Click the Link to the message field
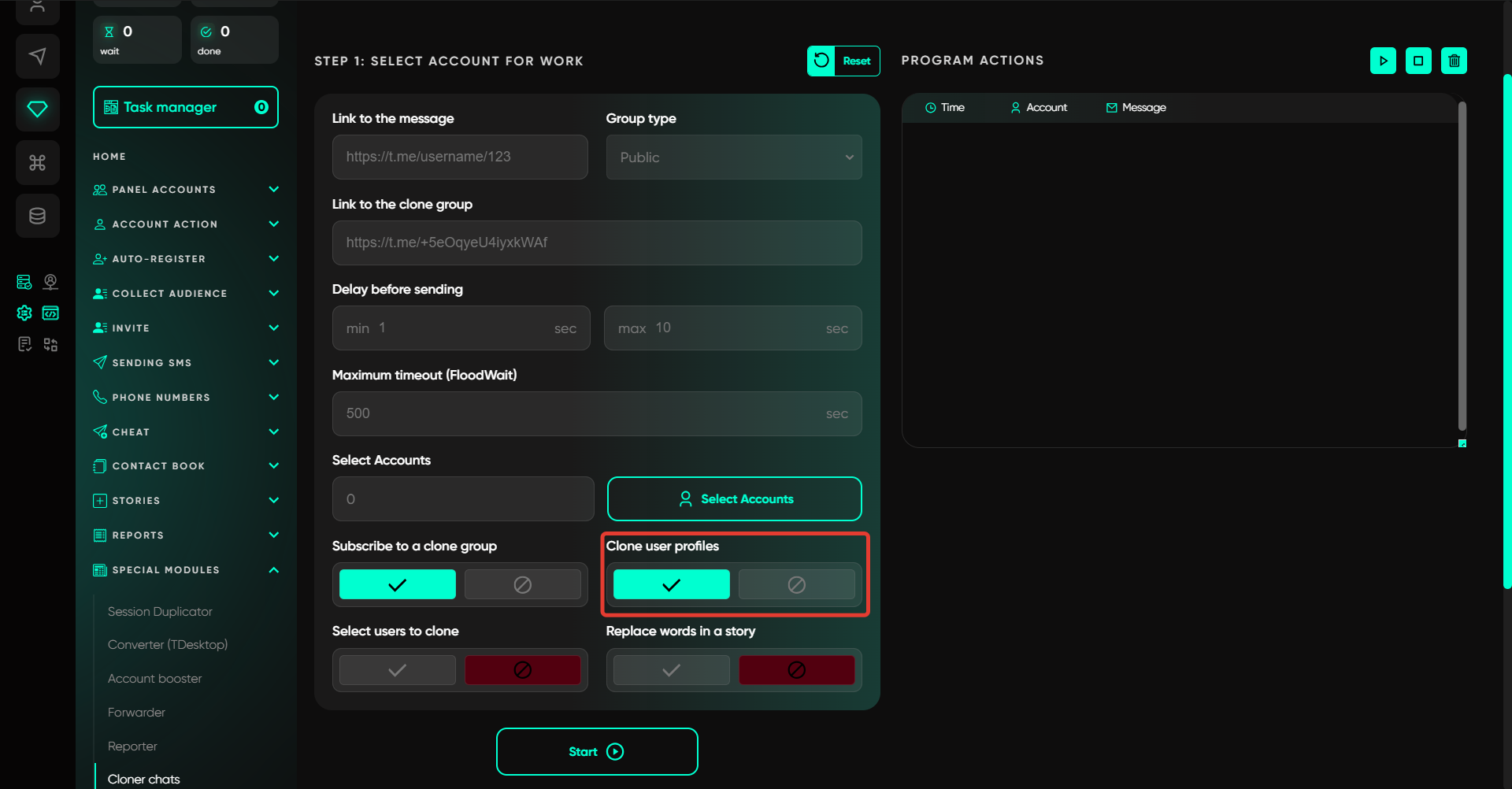Viewport: 1512px width, 789px height. click(x=460, y=157)
